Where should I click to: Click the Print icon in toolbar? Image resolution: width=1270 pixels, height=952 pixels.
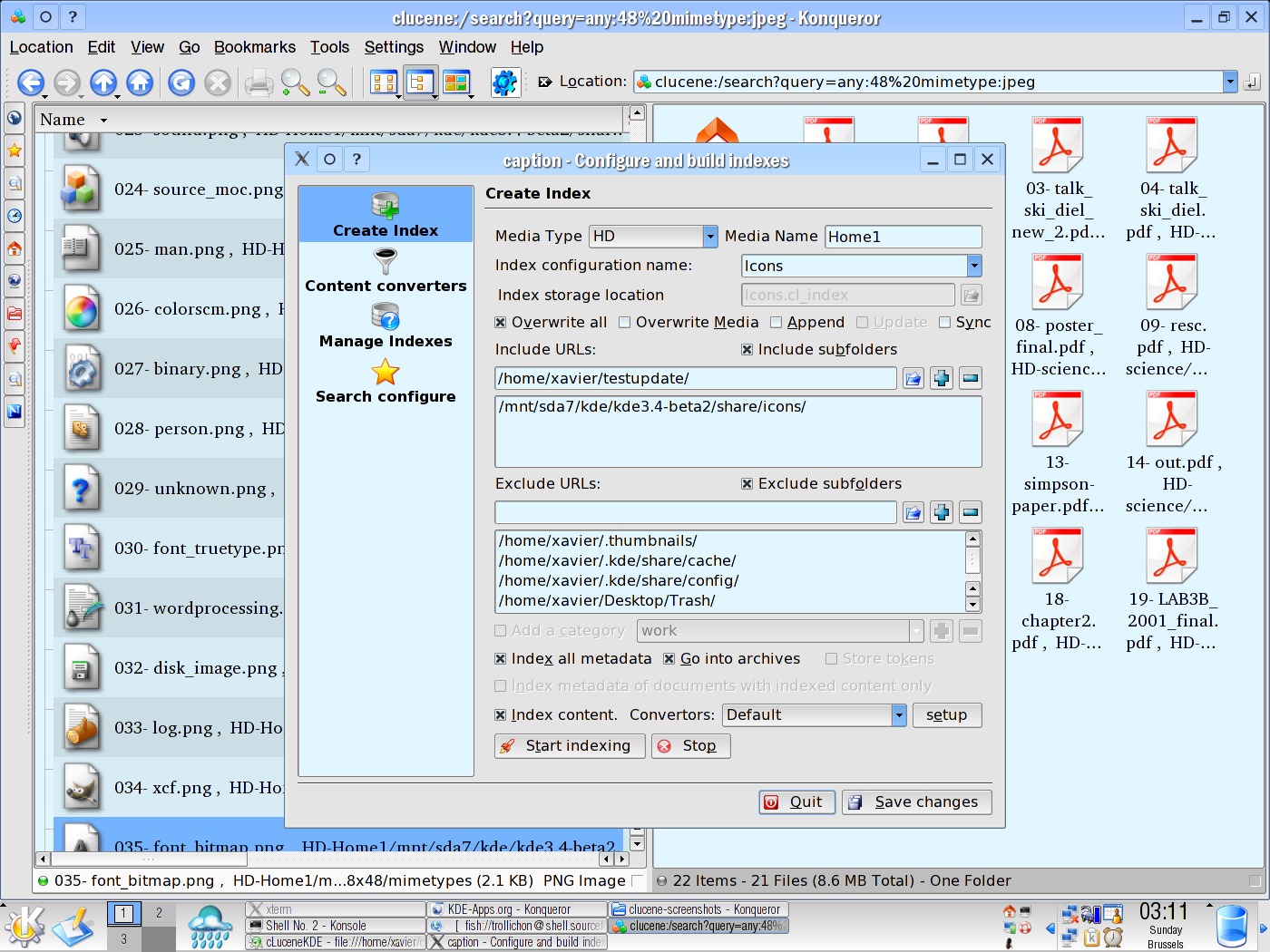tap(259, 83)
